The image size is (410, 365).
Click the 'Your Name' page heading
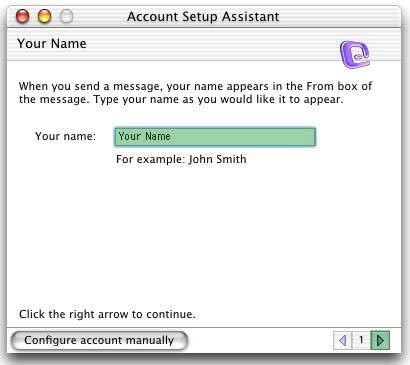pyautogui.click(x=52, y=44)
